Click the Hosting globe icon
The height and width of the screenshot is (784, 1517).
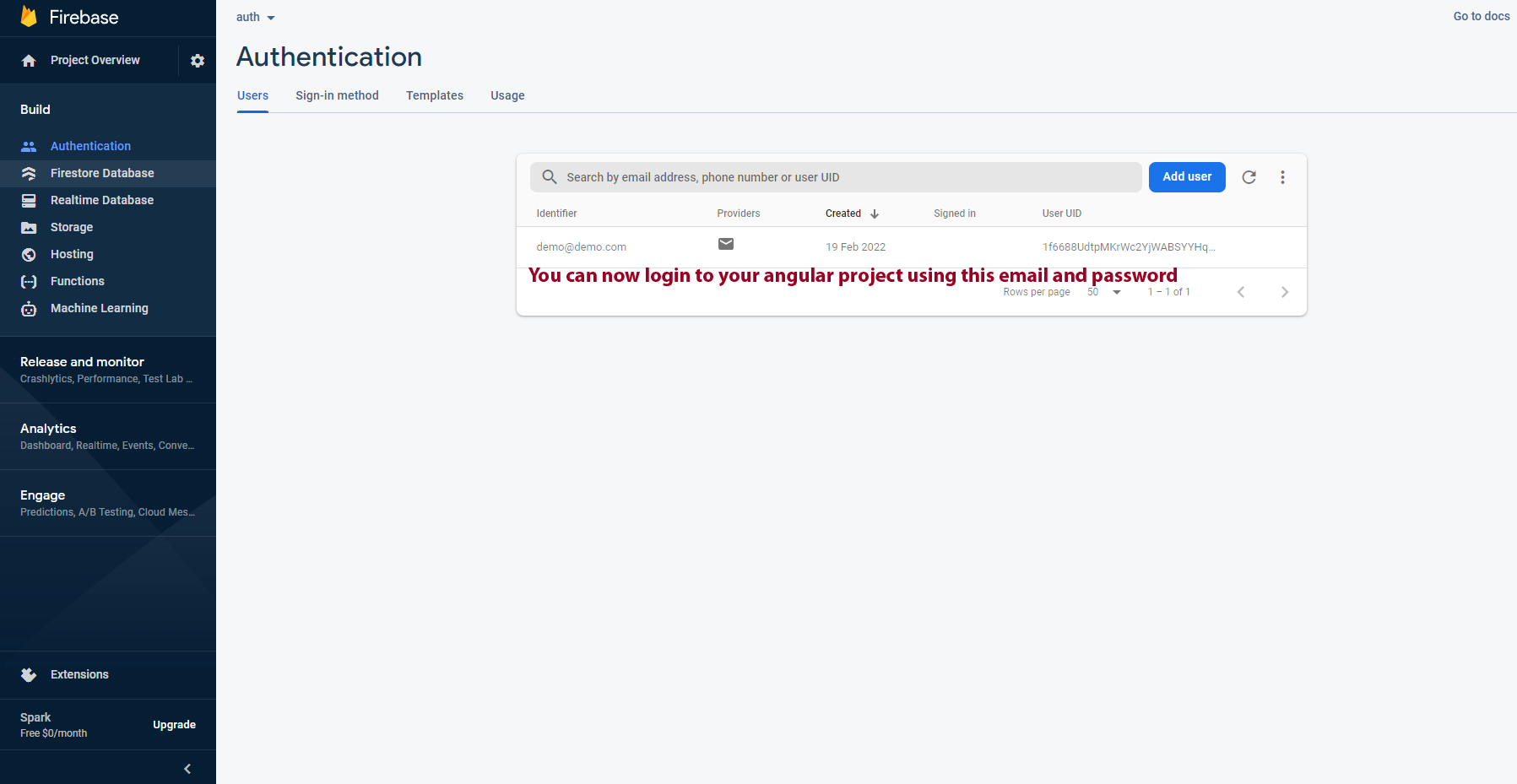coord(29,254)
